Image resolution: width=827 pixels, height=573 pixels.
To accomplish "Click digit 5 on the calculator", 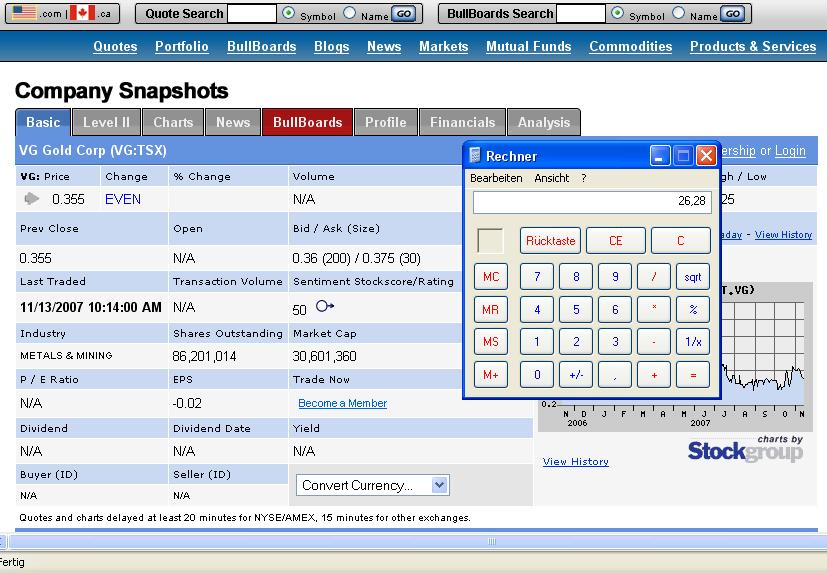I will point(576,309).
